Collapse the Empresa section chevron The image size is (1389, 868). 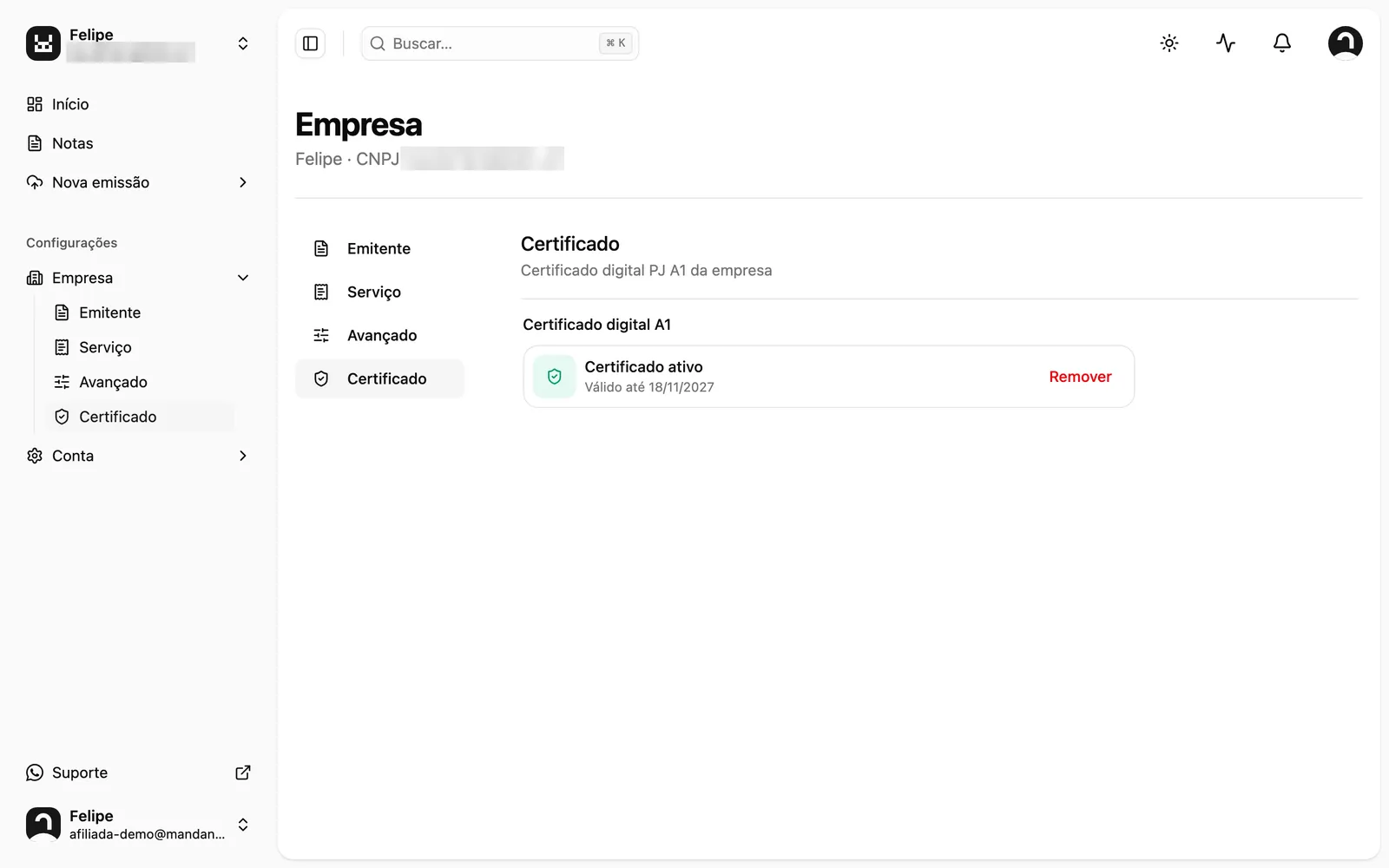(243, 278)
